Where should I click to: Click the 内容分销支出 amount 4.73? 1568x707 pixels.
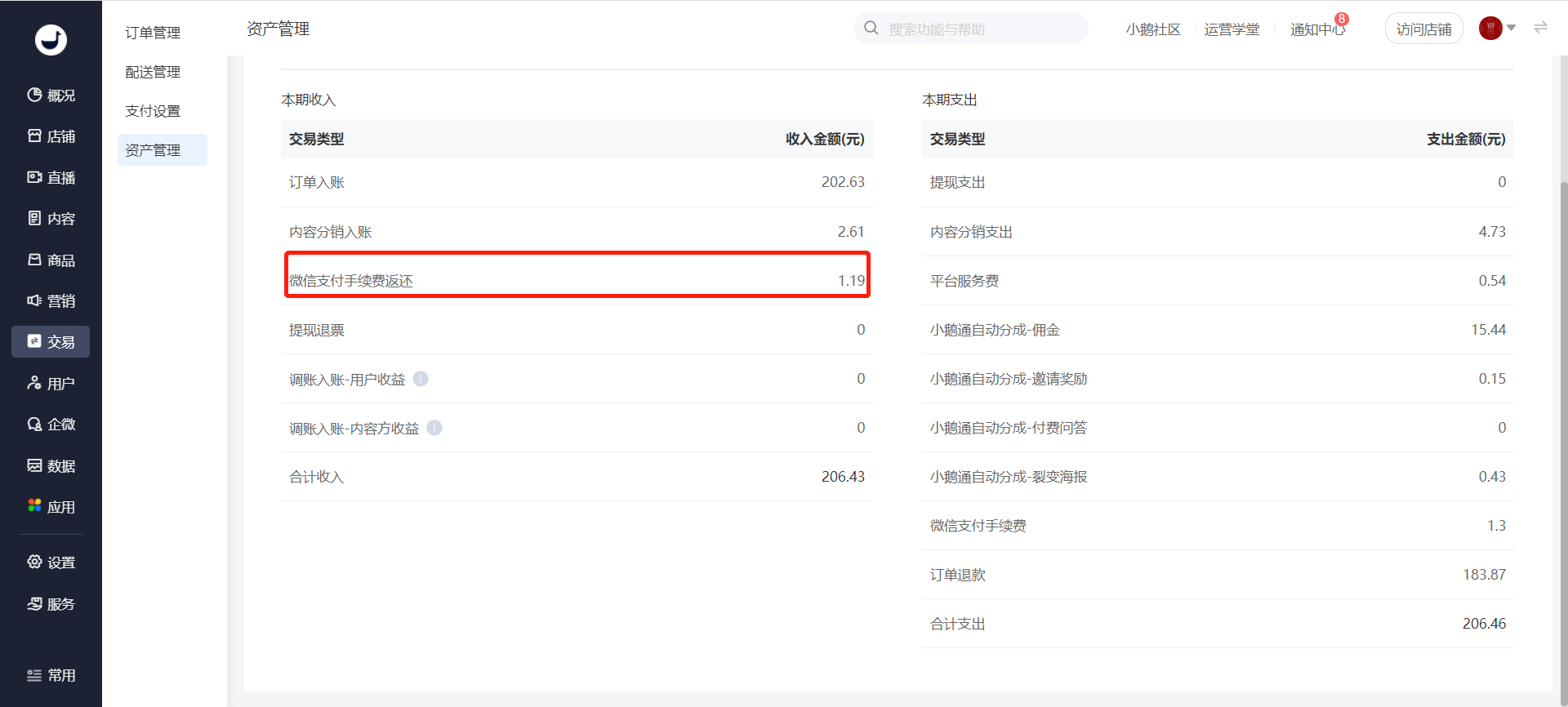pyautogui.click(x=1492, y=232)
